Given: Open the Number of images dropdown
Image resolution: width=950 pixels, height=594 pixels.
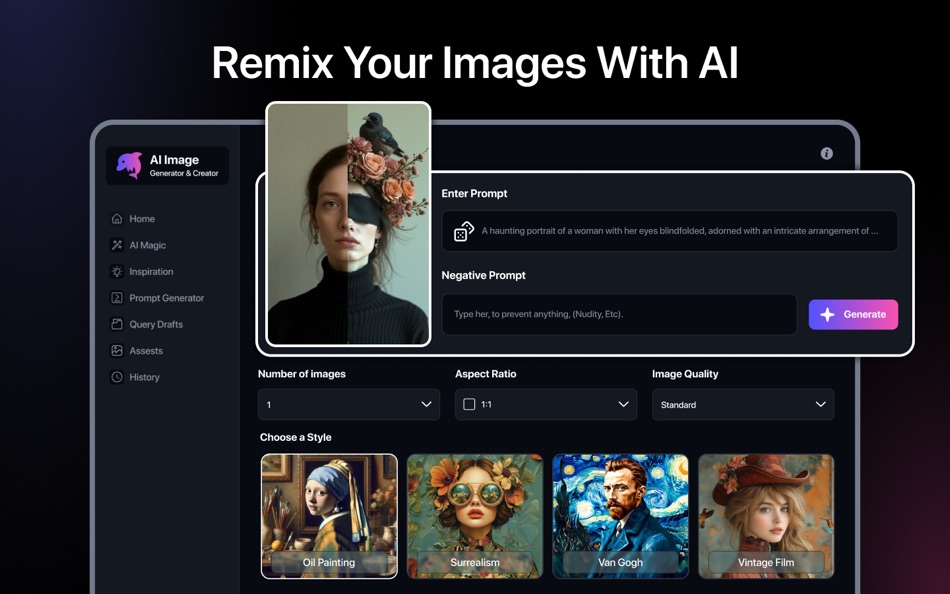Looking at the screenshot, I should tap(349, 404).
